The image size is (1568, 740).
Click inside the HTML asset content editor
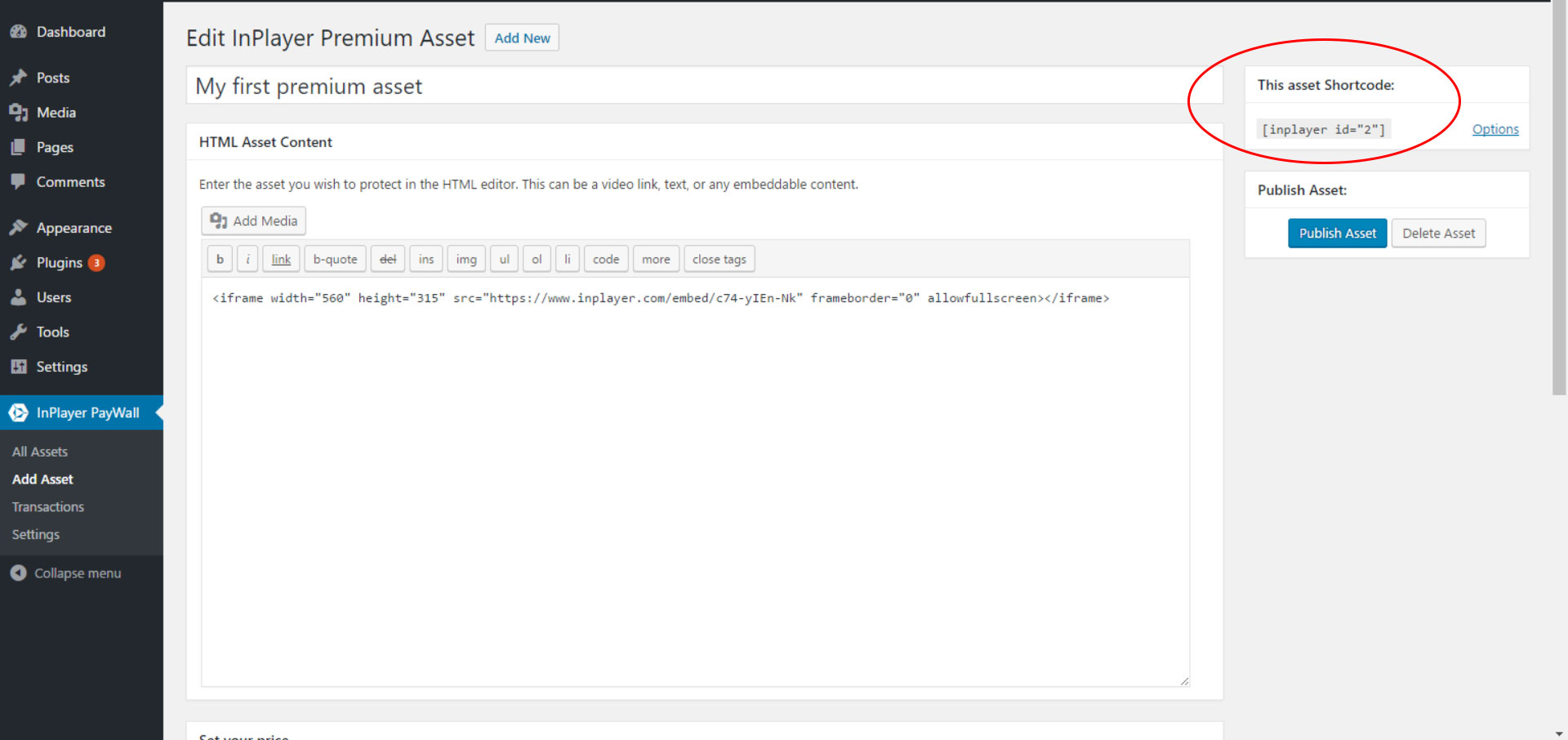click(x=695, y=482)
